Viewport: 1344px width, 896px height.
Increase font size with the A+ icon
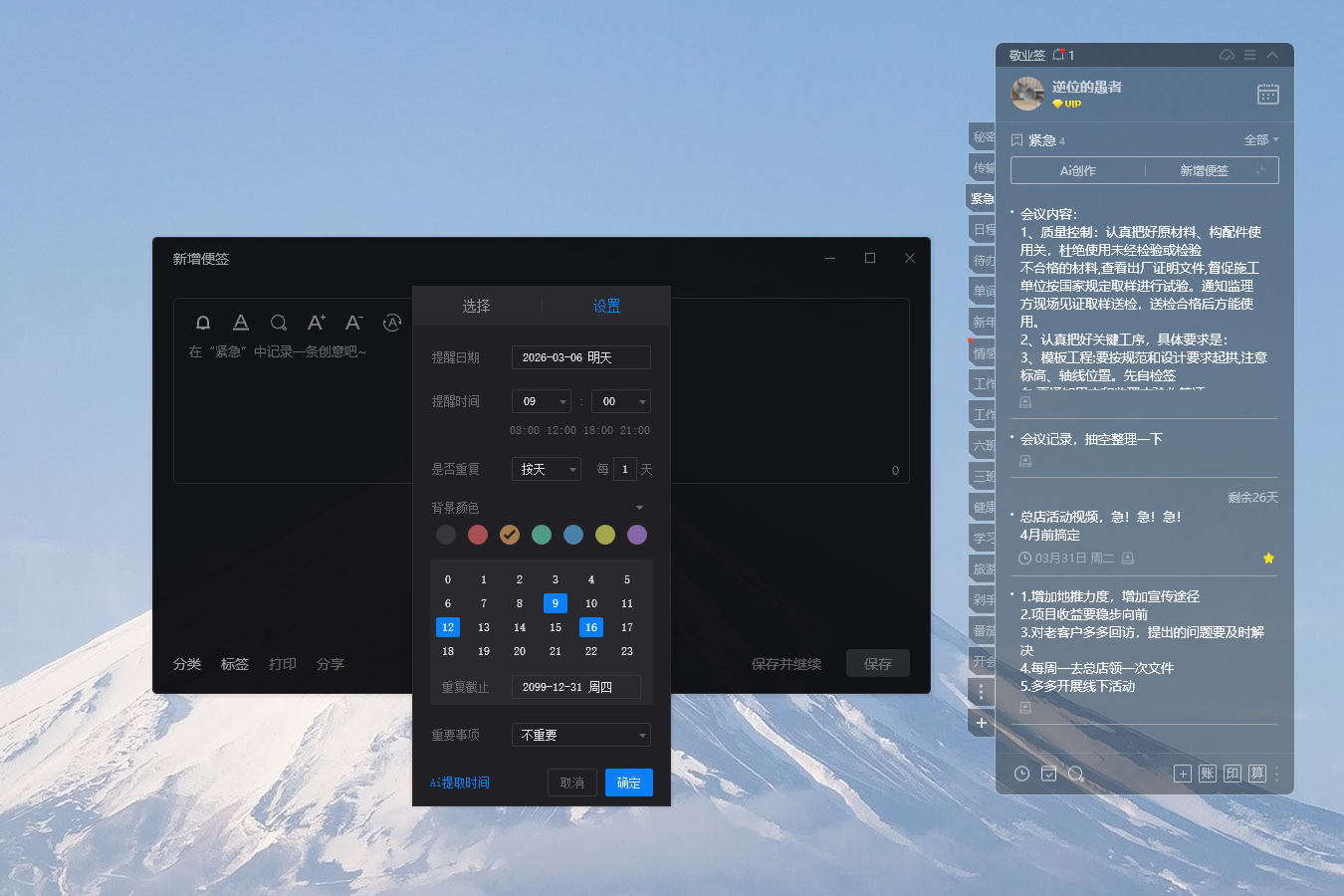316,322
